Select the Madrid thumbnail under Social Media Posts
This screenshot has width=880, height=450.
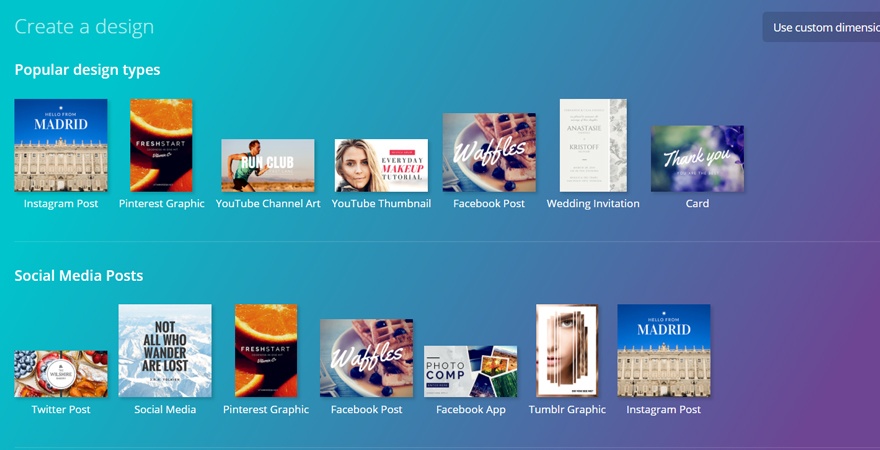(664, 350)
